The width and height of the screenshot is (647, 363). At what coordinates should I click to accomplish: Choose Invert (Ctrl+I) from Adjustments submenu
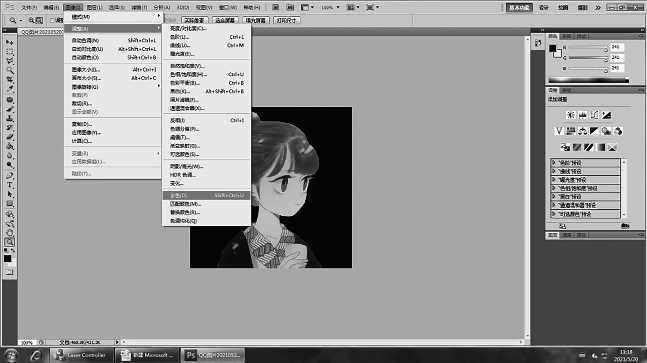[206, 120]
